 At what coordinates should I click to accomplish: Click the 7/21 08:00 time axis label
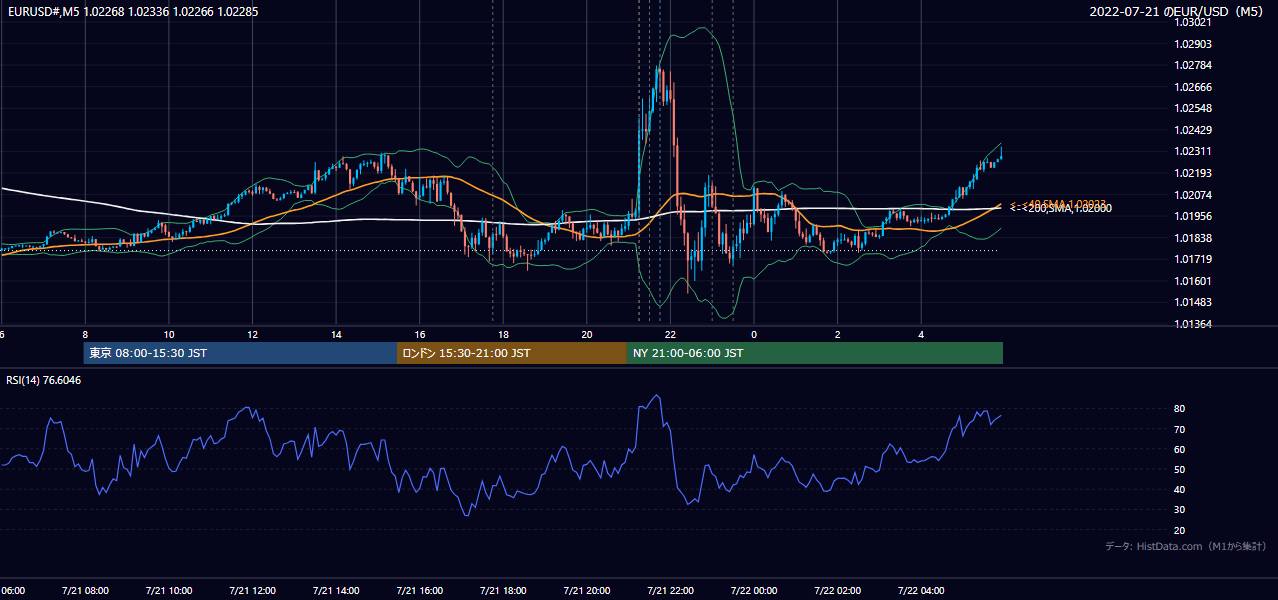click(x=84, y=591)
